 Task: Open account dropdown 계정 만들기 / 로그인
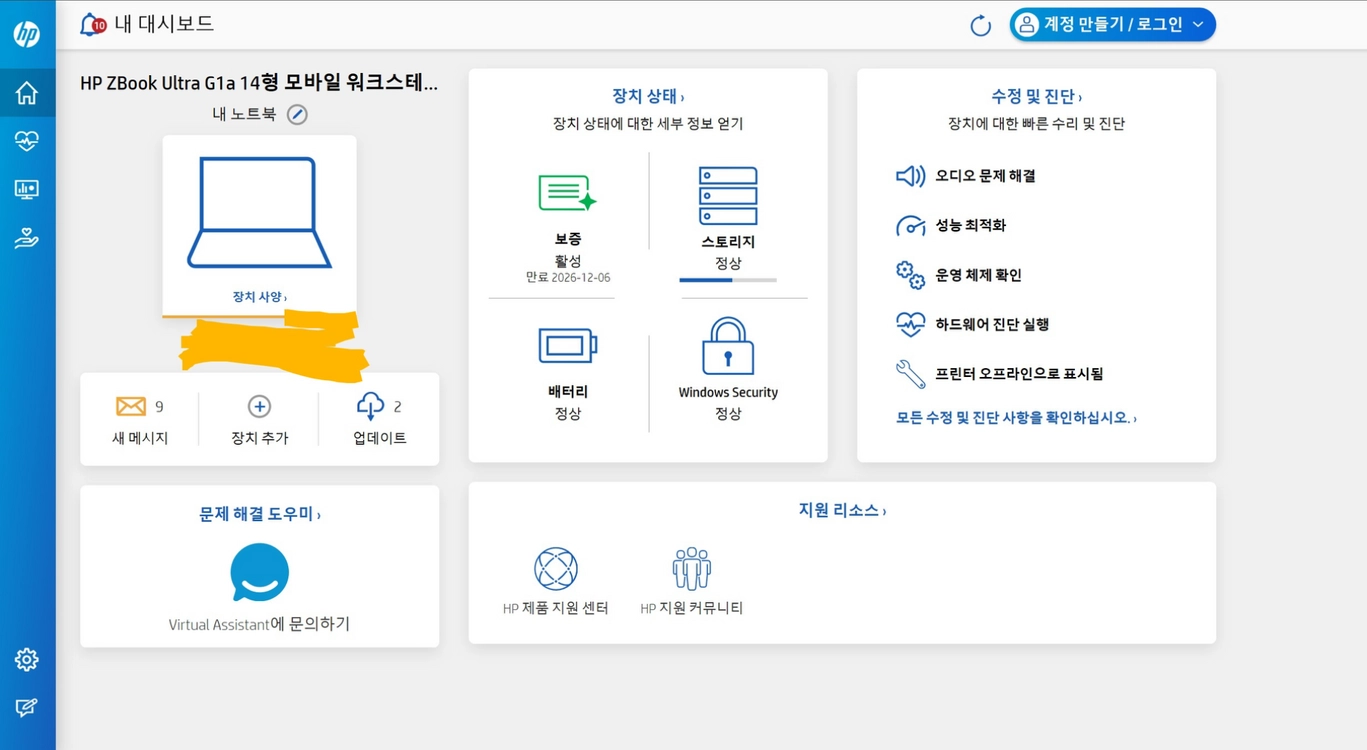tap(1113, 25)
